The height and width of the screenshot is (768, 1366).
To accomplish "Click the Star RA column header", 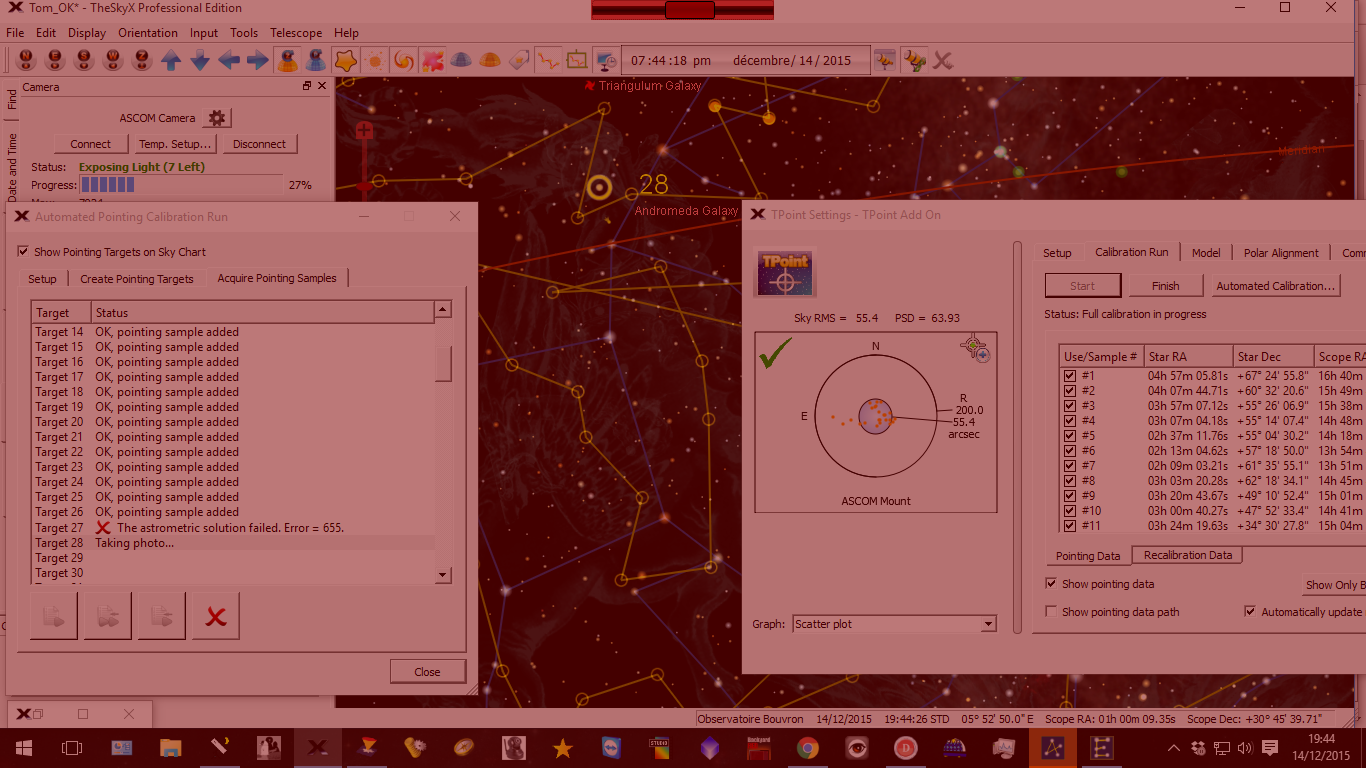I will coord(1188,357).
